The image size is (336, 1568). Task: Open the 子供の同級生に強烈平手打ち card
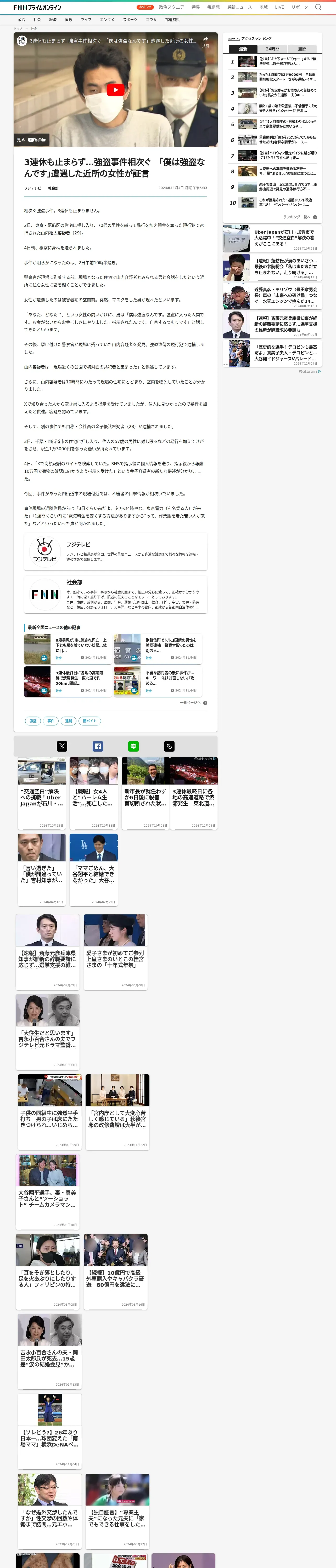pos(49,1111)
